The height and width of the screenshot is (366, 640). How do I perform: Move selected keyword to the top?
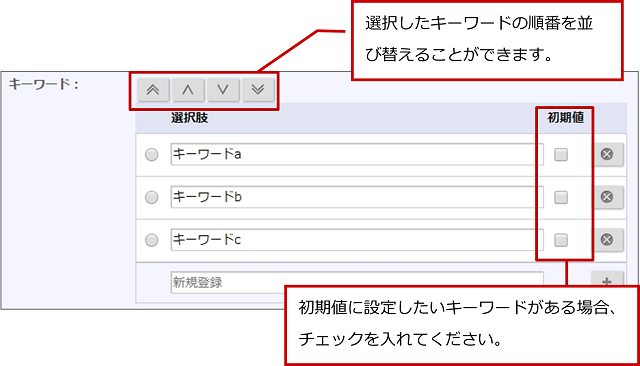click(153, 89)
